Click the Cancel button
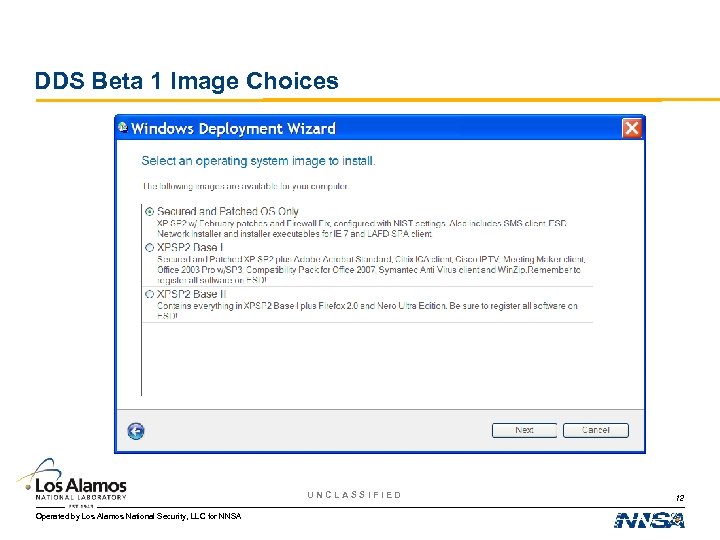 tap(596, 430)
